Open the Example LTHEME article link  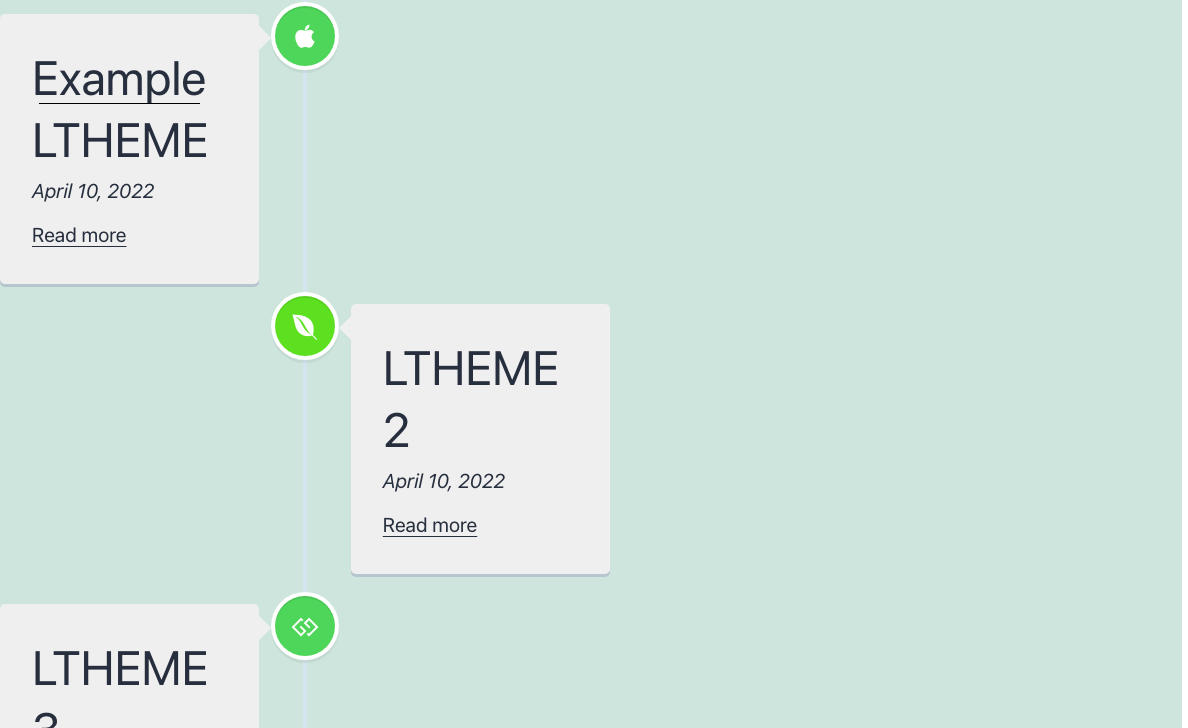coord(118,80)
